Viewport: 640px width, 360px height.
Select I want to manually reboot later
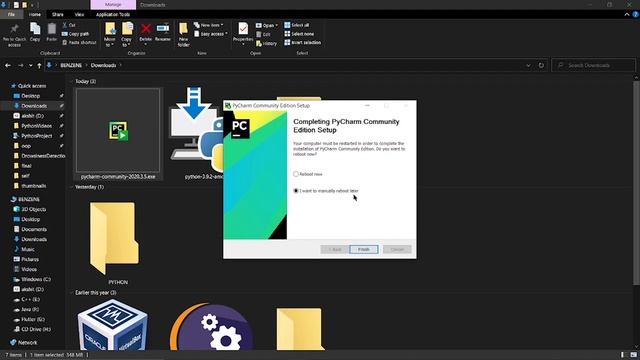point(296,191)
